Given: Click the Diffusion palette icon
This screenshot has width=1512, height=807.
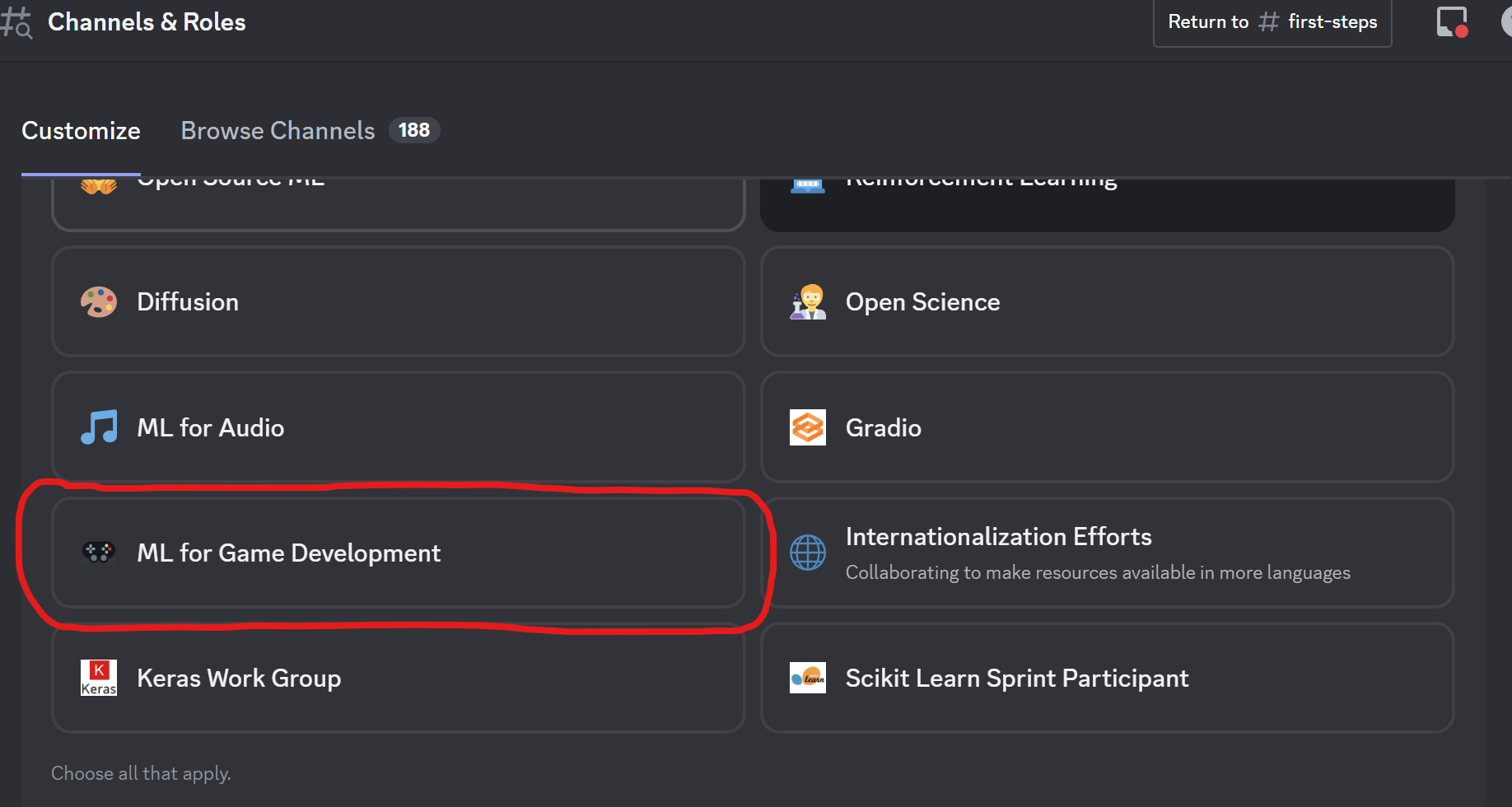Looking at the screenshot, I should coord(99,302).
